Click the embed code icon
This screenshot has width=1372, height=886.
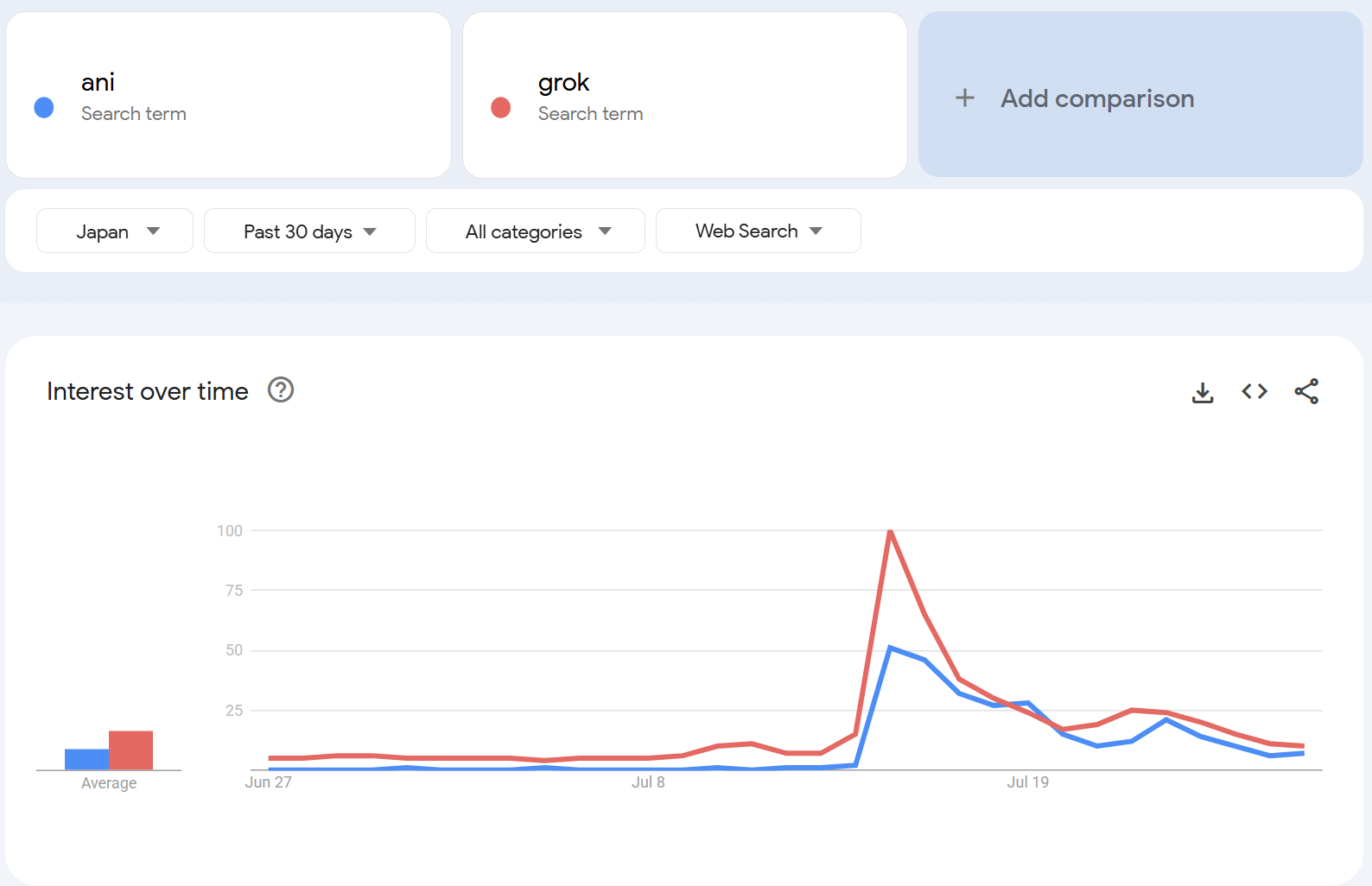point(1254,391)
